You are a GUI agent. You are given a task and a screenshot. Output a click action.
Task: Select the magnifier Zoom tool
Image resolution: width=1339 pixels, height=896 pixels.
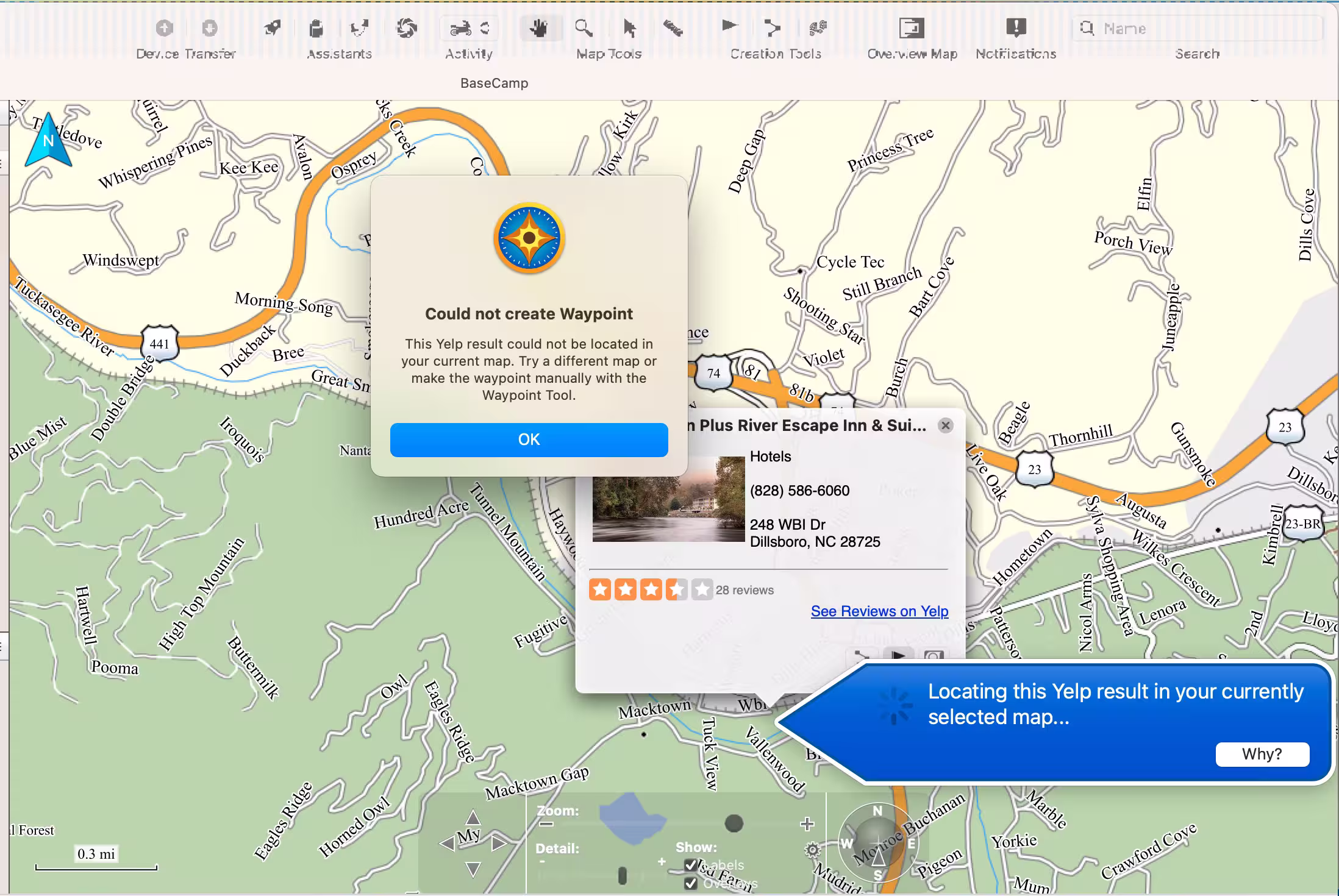[584, 28]
